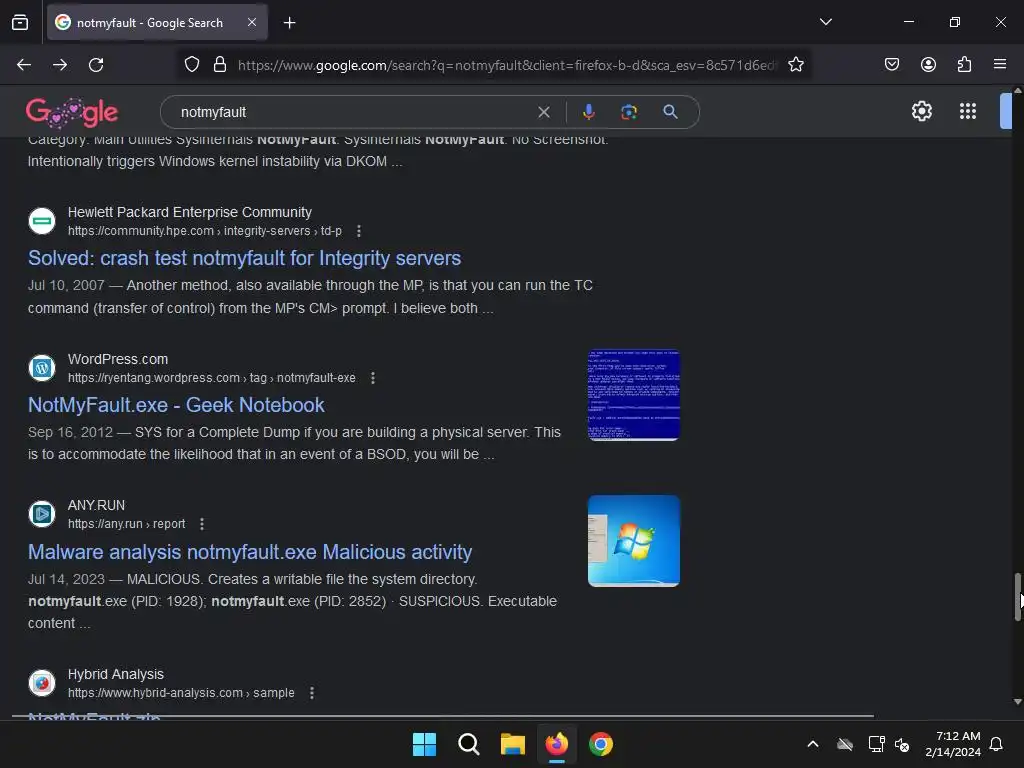Screen dimensions: 1024x768
Task: Open 'Solved: crash test notmyfault for Integrity servers'
Action: pos(244,258)
